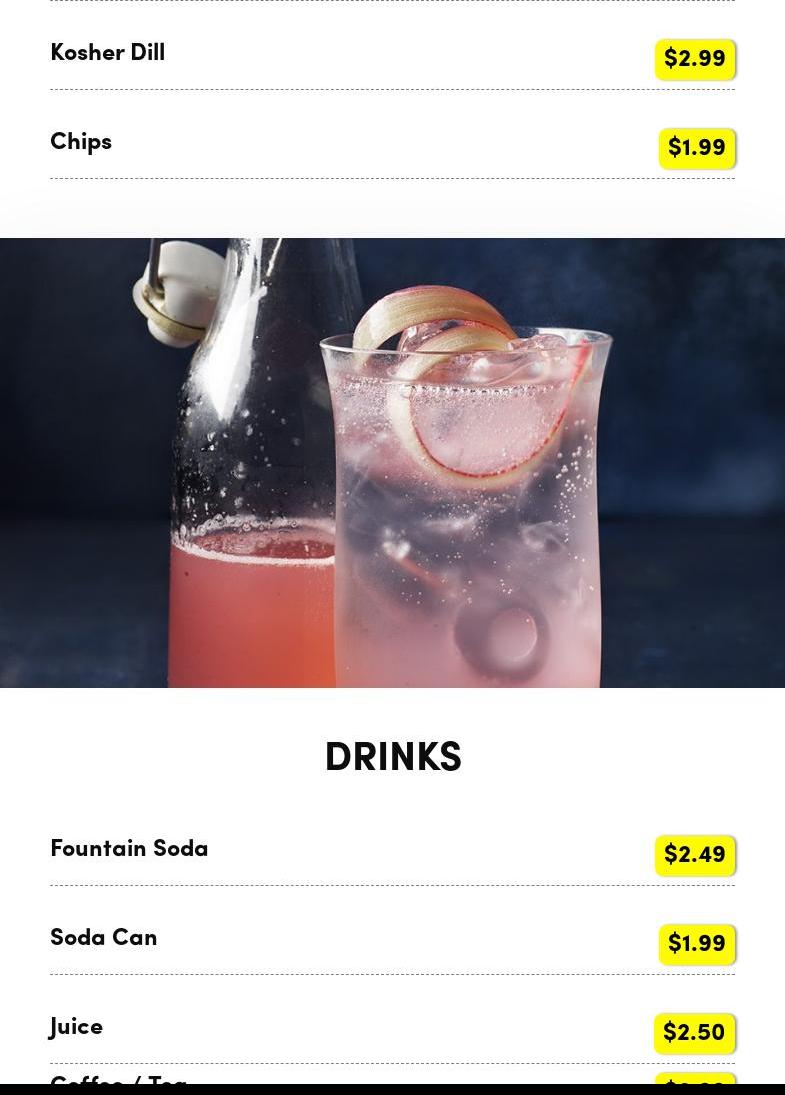The image size is (785, 1095).
Task: Click the dotted divider below the Chips row
Action: point(392,179)
